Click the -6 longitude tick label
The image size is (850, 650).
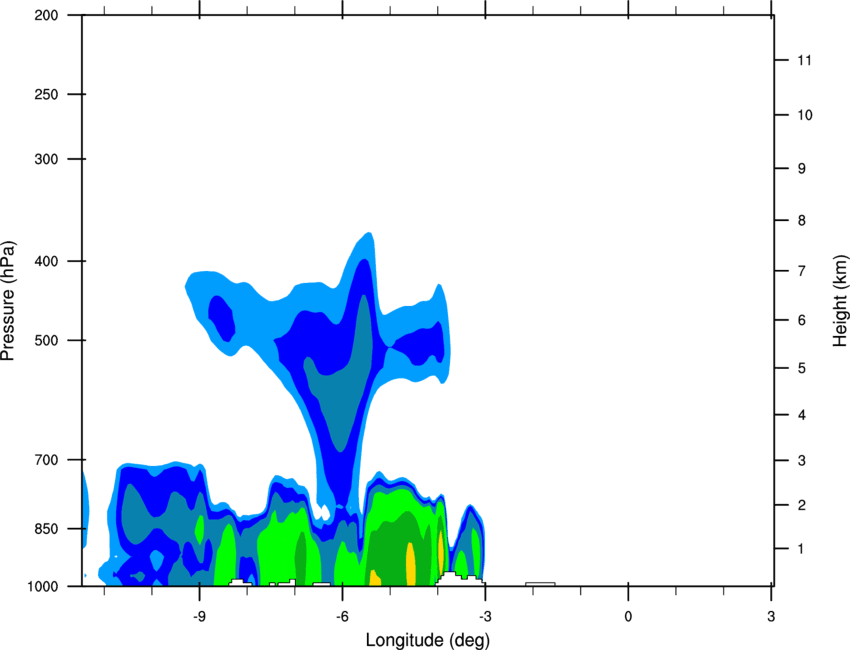point(342,617)
